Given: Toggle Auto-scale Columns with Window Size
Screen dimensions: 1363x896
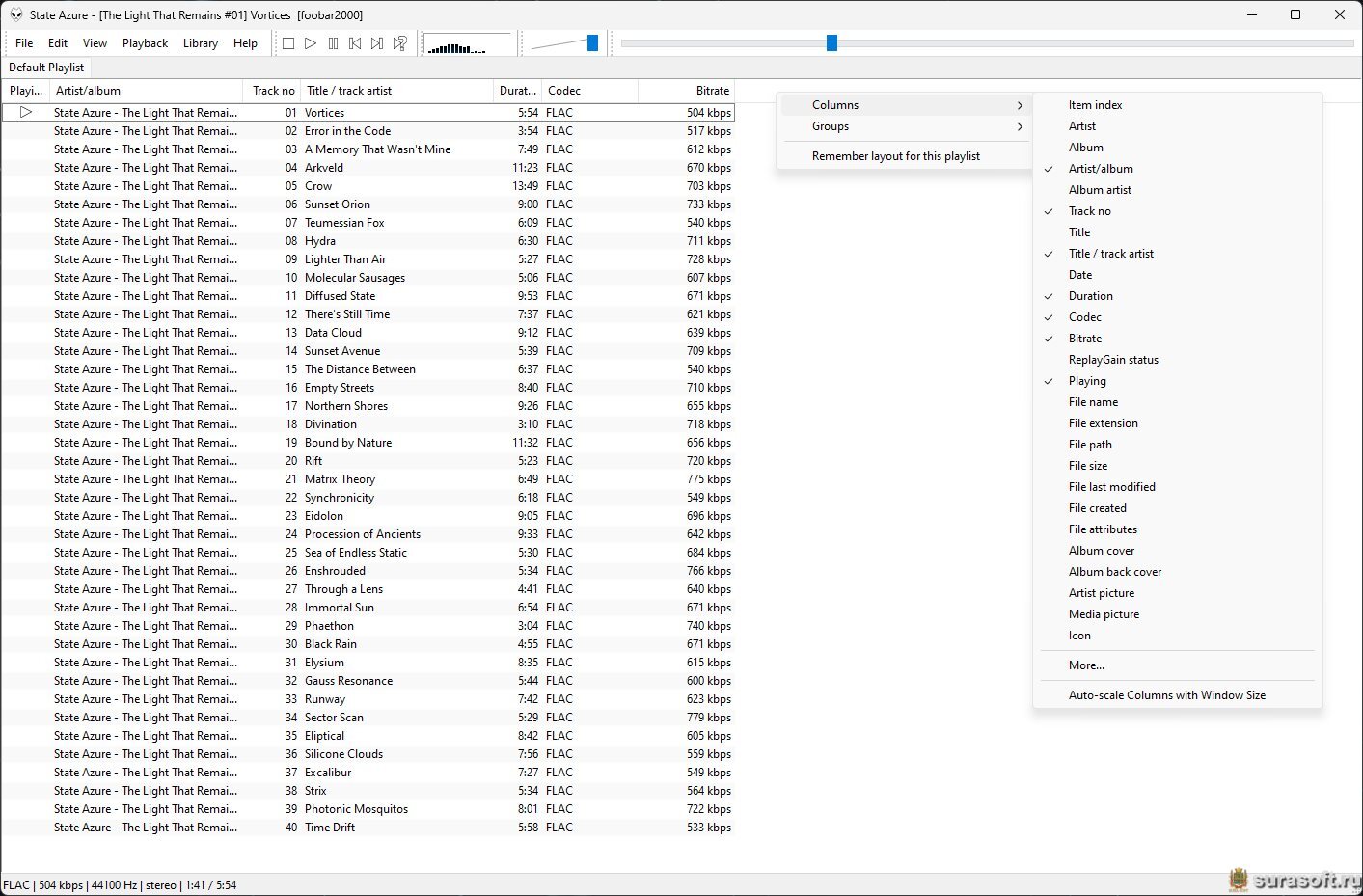Looking at the screenshot, I should pyautogui.click(x=1177, y=695).
